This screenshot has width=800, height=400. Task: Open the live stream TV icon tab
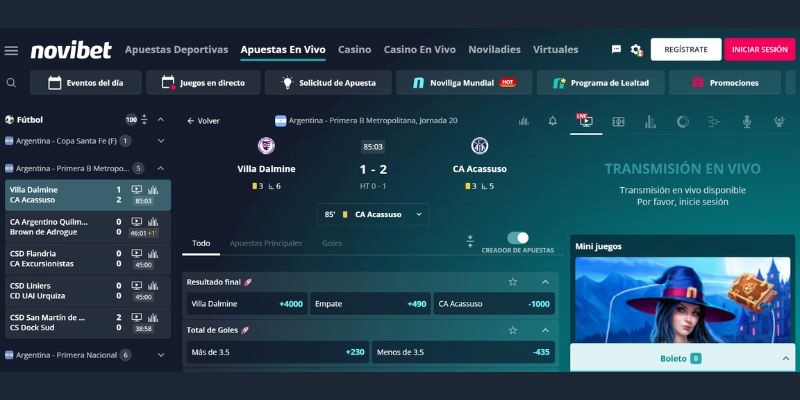click(x=585, y=121)
